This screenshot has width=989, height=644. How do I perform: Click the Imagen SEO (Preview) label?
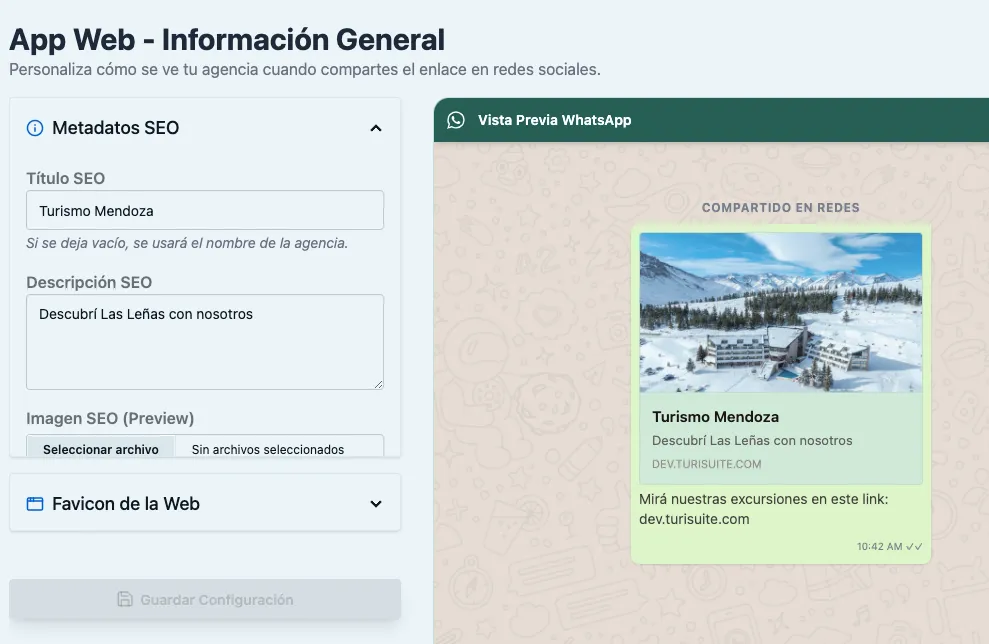pos(110,418)
